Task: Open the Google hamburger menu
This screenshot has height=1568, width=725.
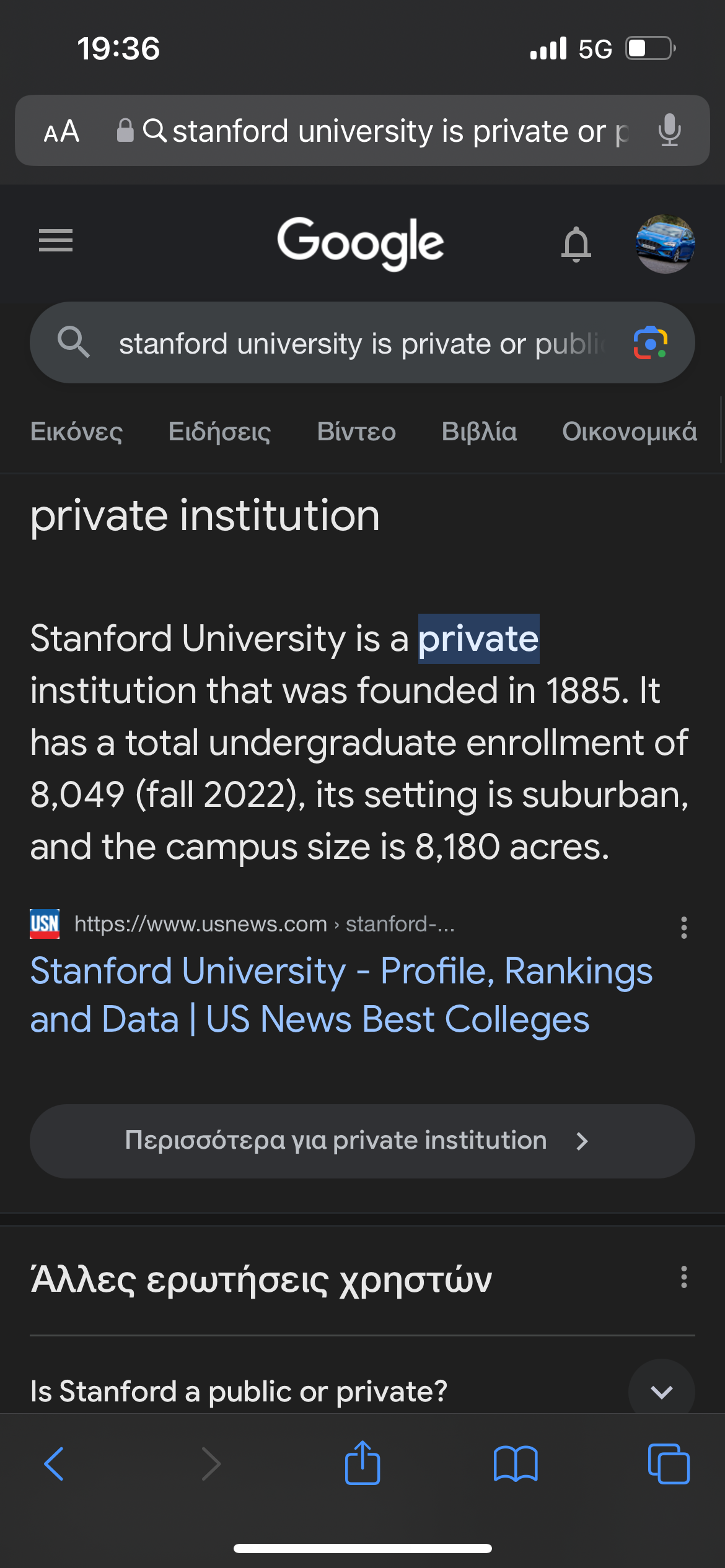Action: coord(56,240)
